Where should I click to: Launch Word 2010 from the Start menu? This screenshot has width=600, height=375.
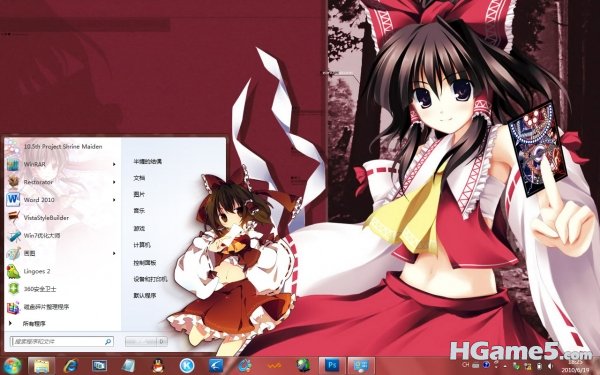pos(62,200)
